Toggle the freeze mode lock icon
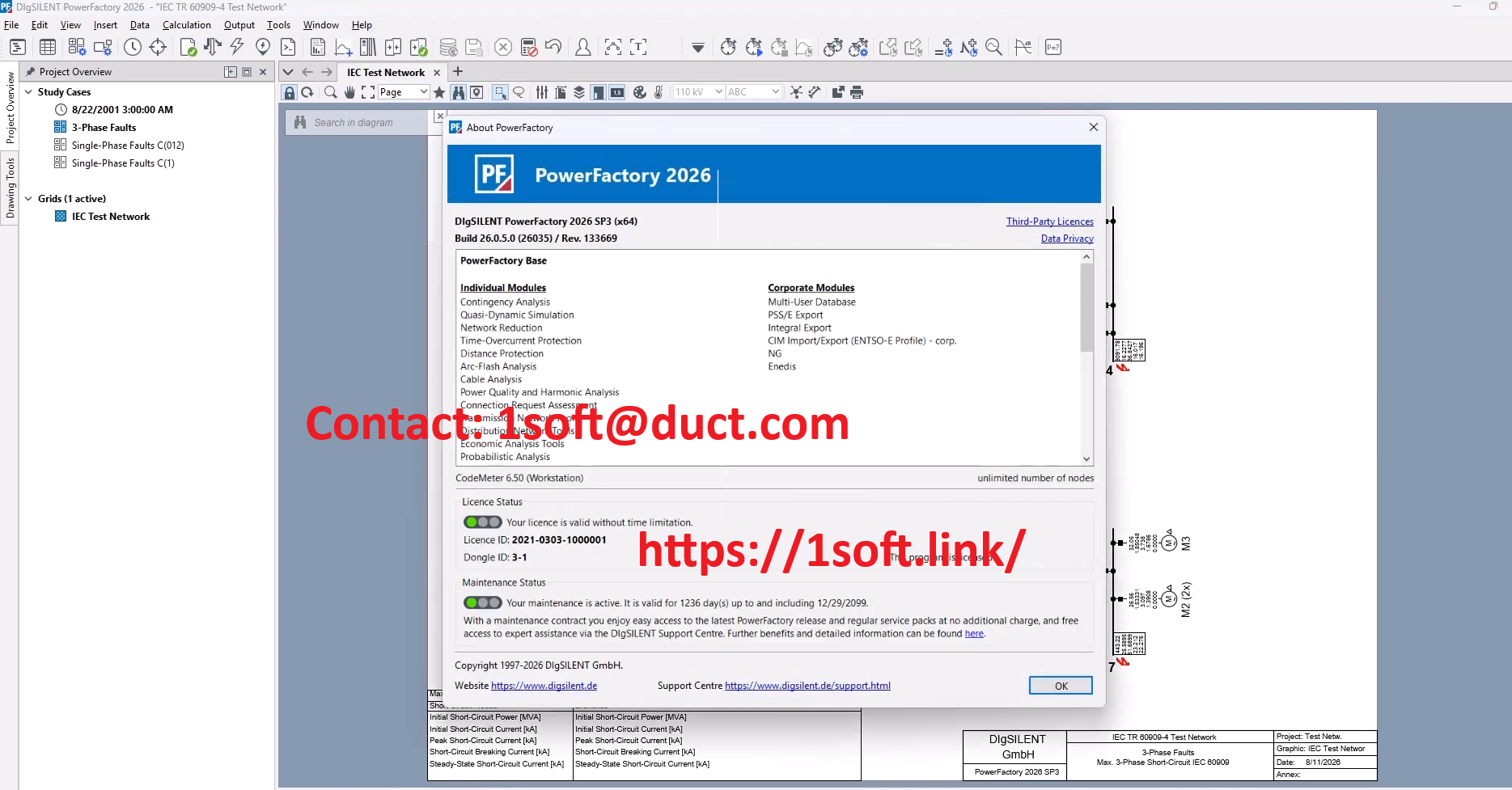The height and width of the screenshot is (790, 1512). click(x=290, y=92)
